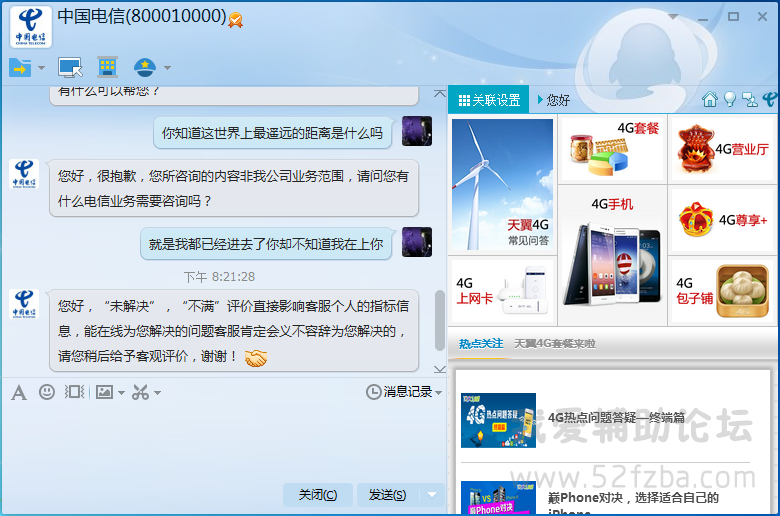Expand the send file dropdown arrow
This screenshot has height=516, width=780.
click(x=41, y=68)
